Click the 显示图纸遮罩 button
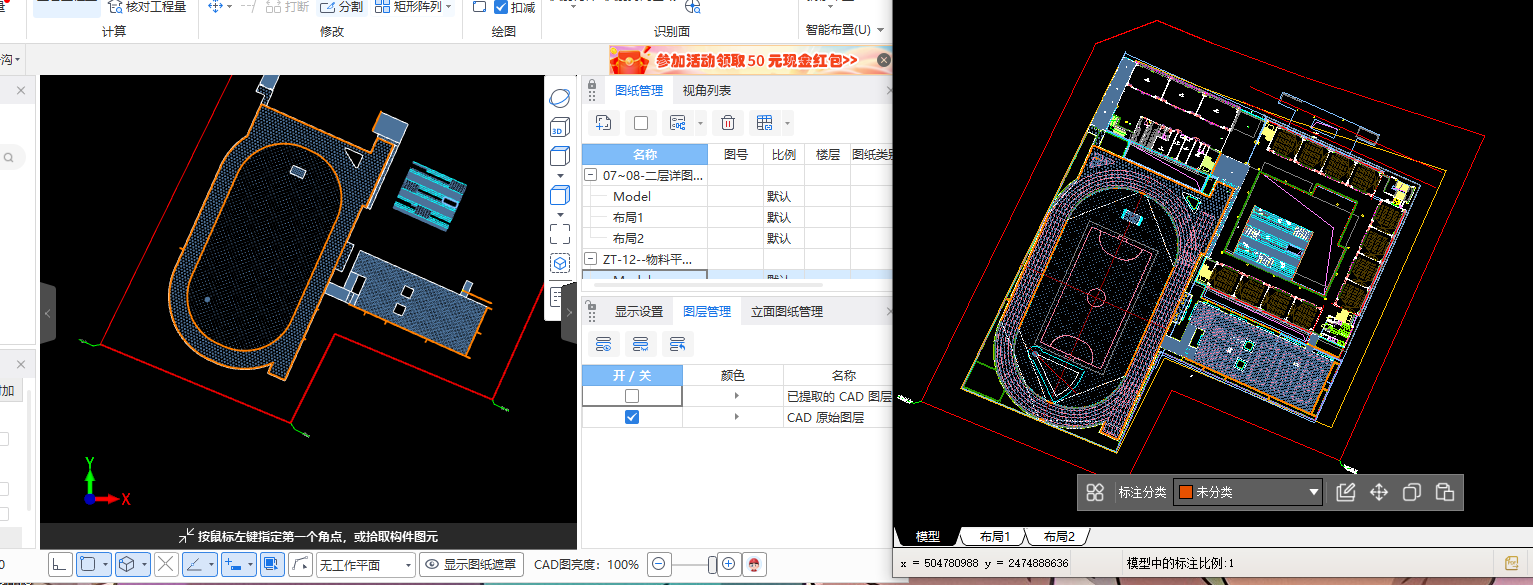The width and height of the screenshot is (1533, 585). point(471,565)
